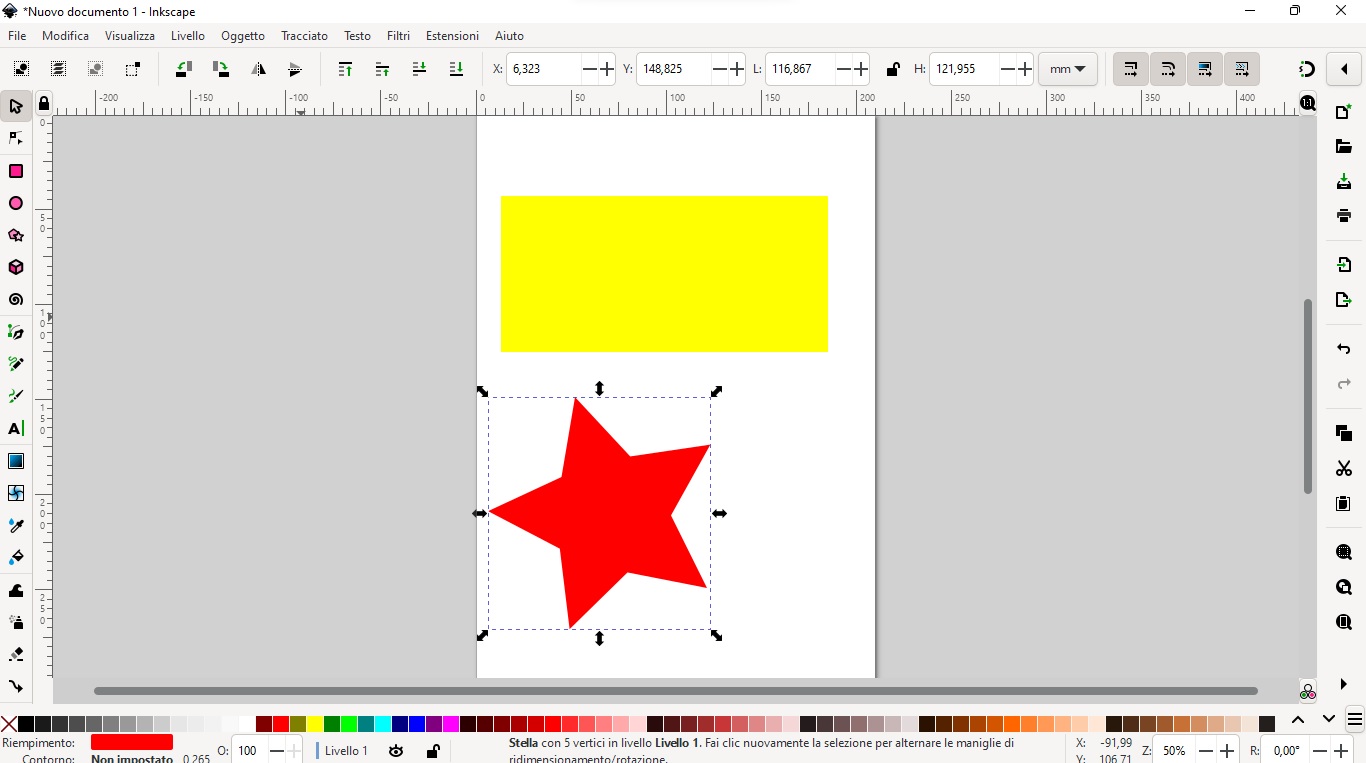Open the Estensioni menu
Screen dimensions: 1366x763
click(x=451, y=36)
